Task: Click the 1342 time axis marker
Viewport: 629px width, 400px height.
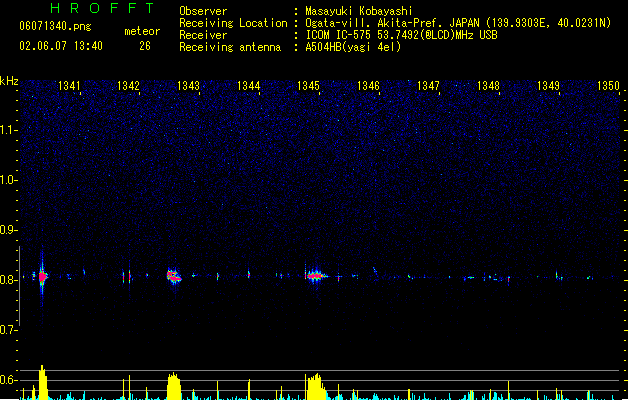Action: point(128,86)
